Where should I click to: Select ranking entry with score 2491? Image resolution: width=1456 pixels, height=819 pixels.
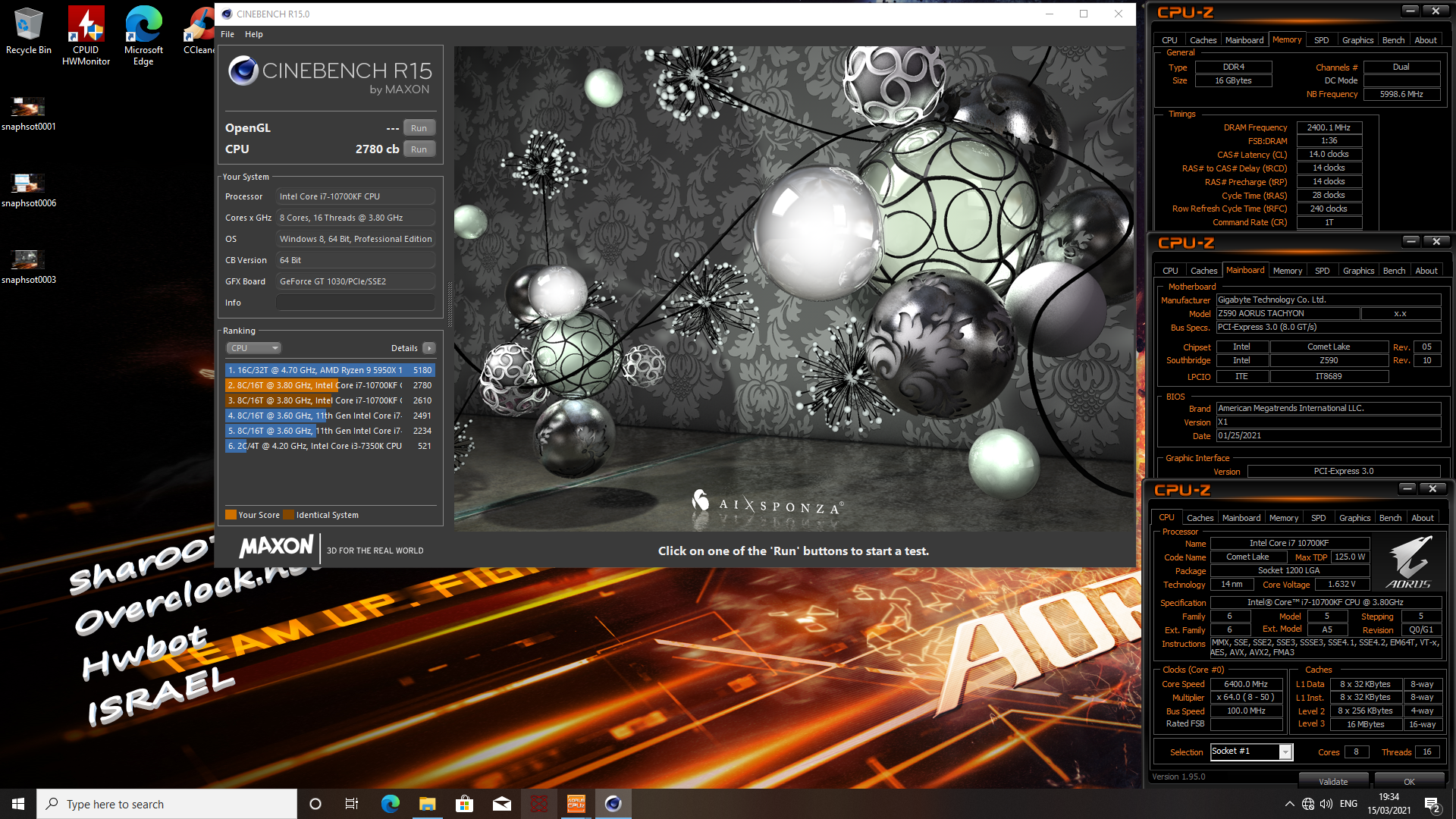pos(330,416)
